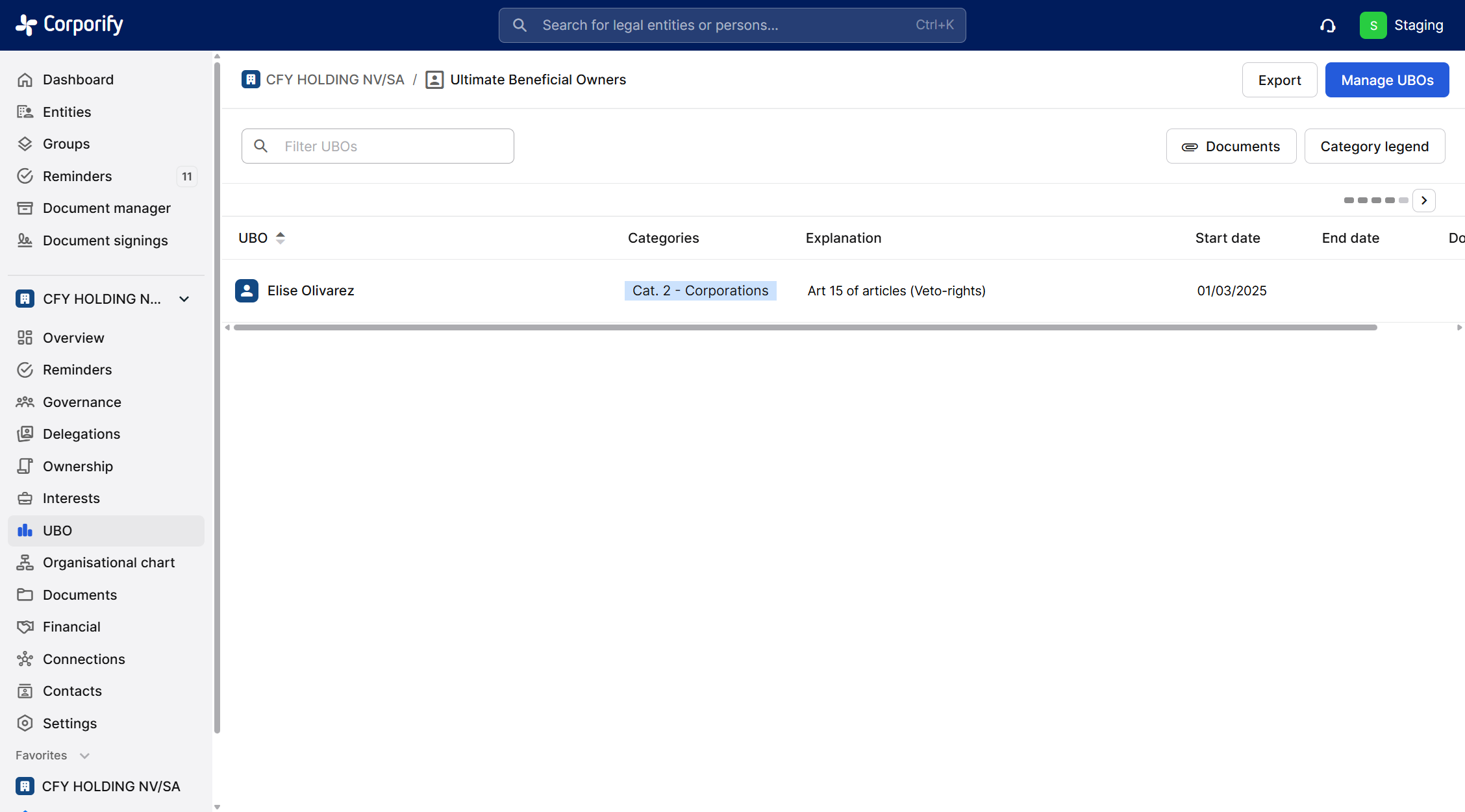Screen dimensions: 1465x812
Task: Open the Category legend
Action: (x=1374, y=147)
